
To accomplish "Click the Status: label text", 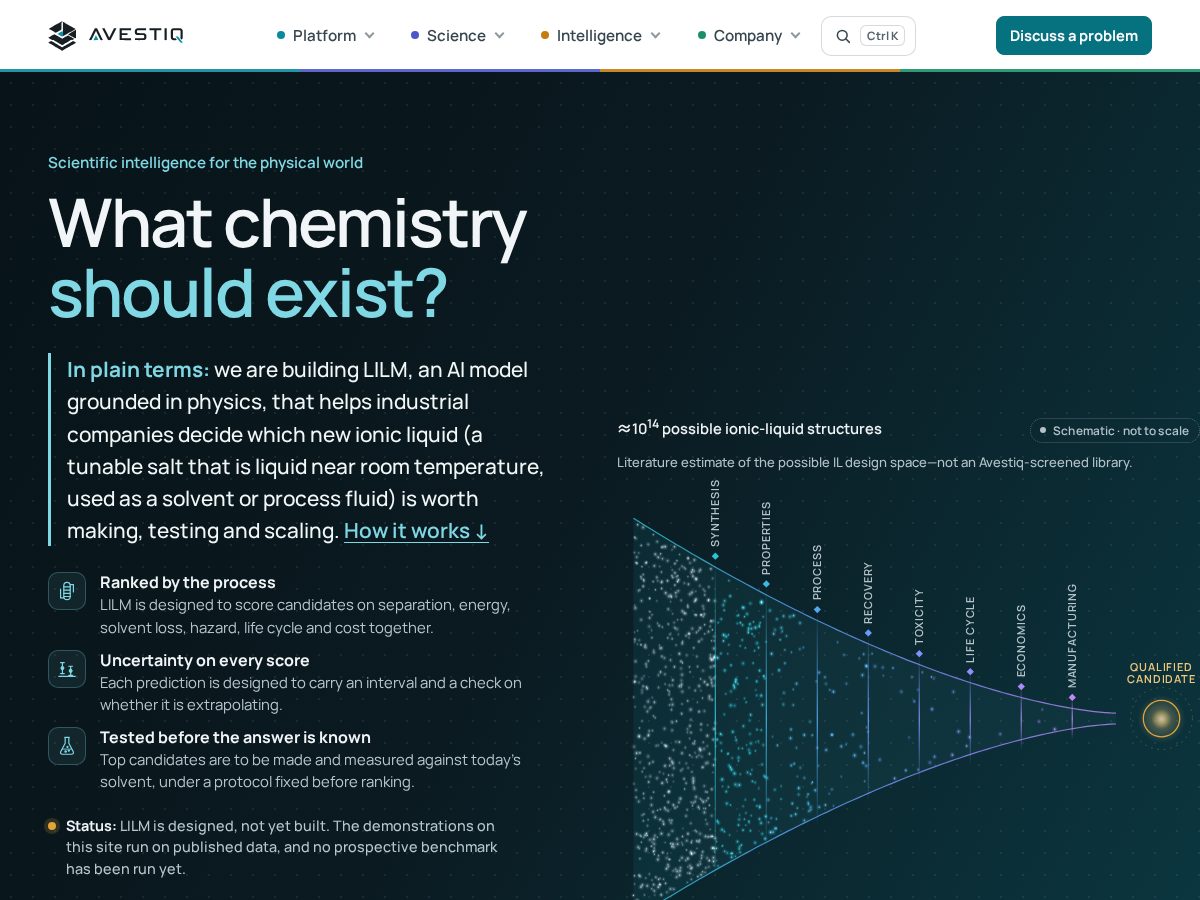I will 91,826.
